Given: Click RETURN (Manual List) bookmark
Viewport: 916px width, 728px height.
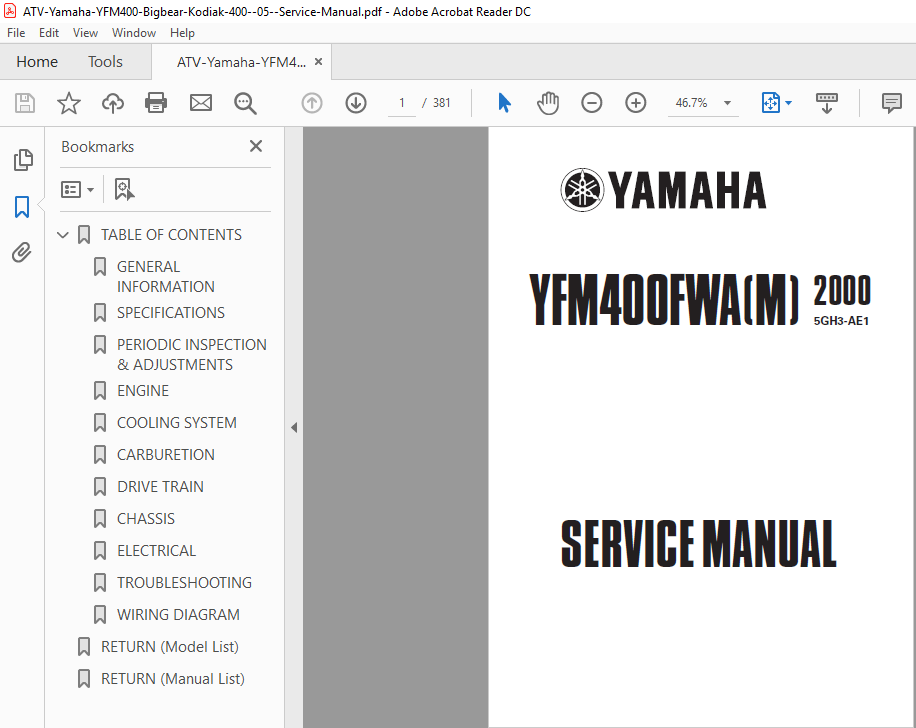Looking at the screenshot, I should pyautogui.click(x=173, y=679).
